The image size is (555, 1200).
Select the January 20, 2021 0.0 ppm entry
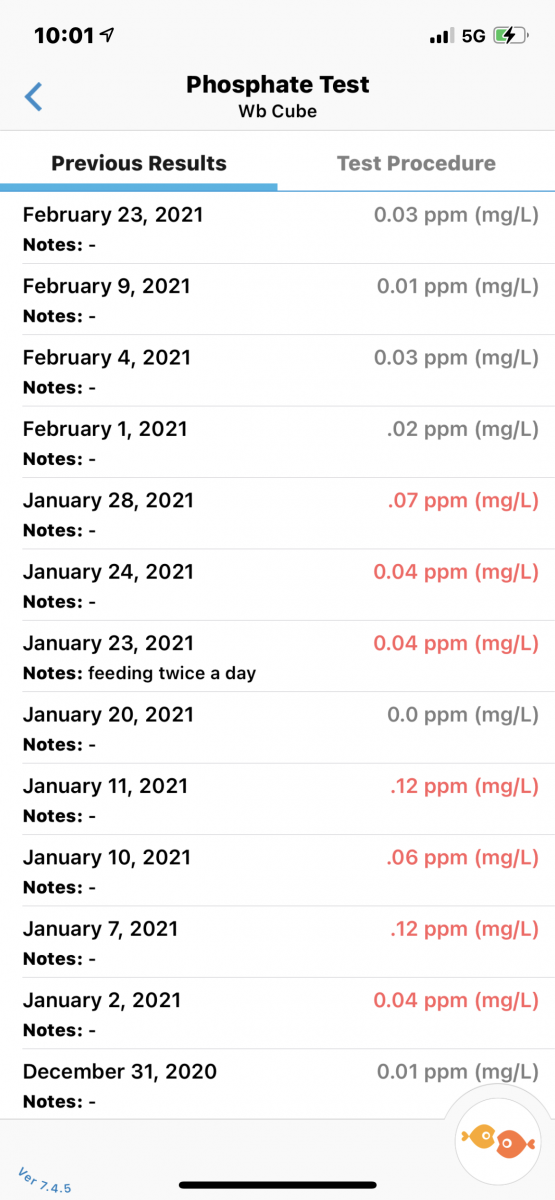277,728
